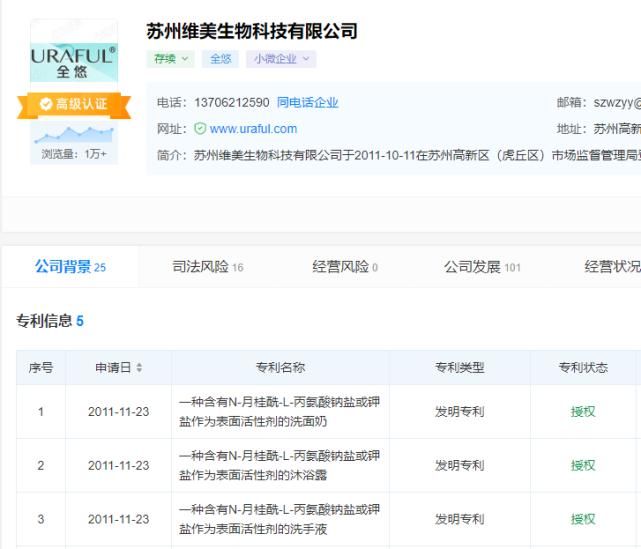Click application date in row 3

tap(119, 519)
